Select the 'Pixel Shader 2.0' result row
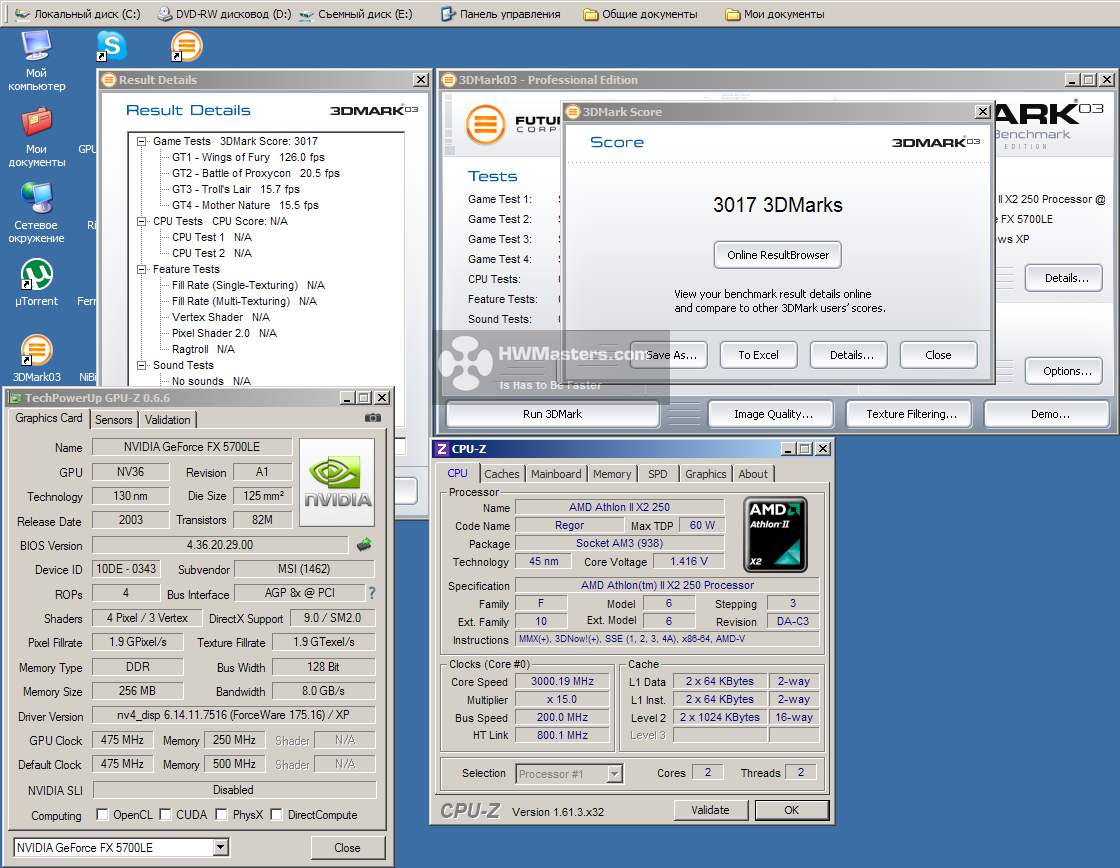The height and width of the screenshot is (868, 1120). click(x=224, y=333)
